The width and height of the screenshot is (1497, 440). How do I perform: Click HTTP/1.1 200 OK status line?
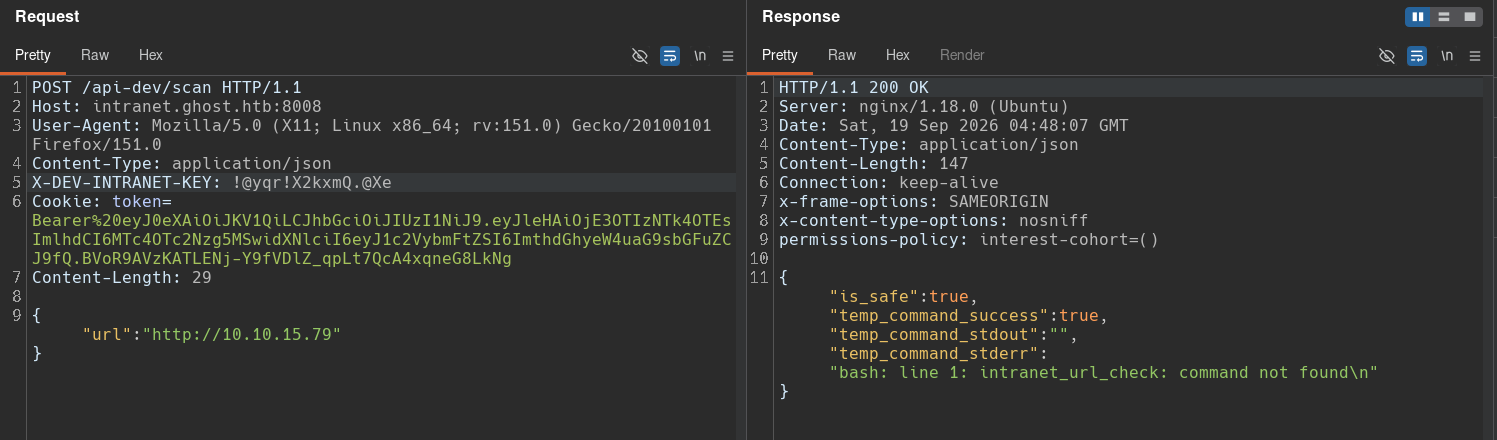click(854, 88)
